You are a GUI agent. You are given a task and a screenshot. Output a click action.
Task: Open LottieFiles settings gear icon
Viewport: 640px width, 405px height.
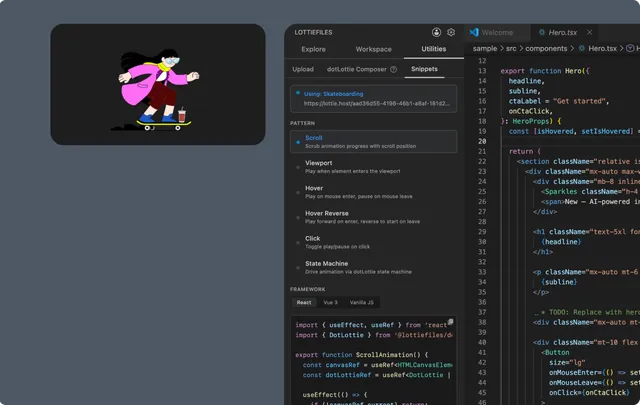[x=451, y=32]
